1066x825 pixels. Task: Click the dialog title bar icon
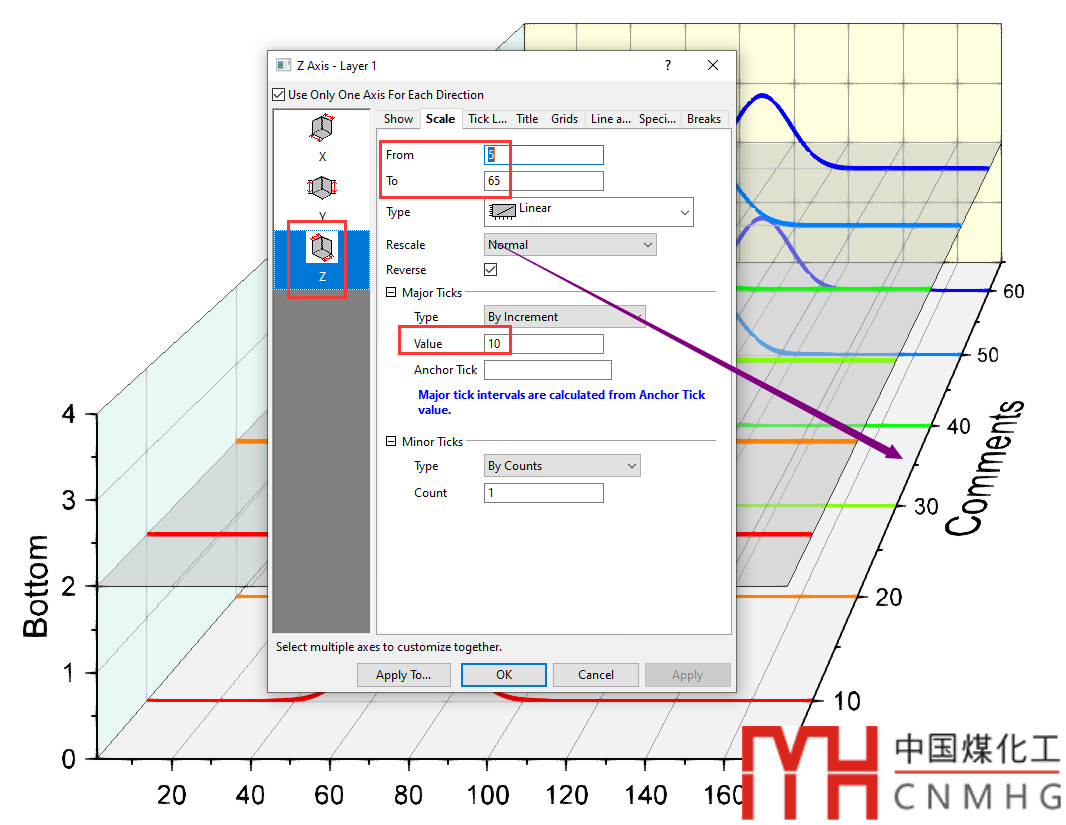click(x=284, y=65)
